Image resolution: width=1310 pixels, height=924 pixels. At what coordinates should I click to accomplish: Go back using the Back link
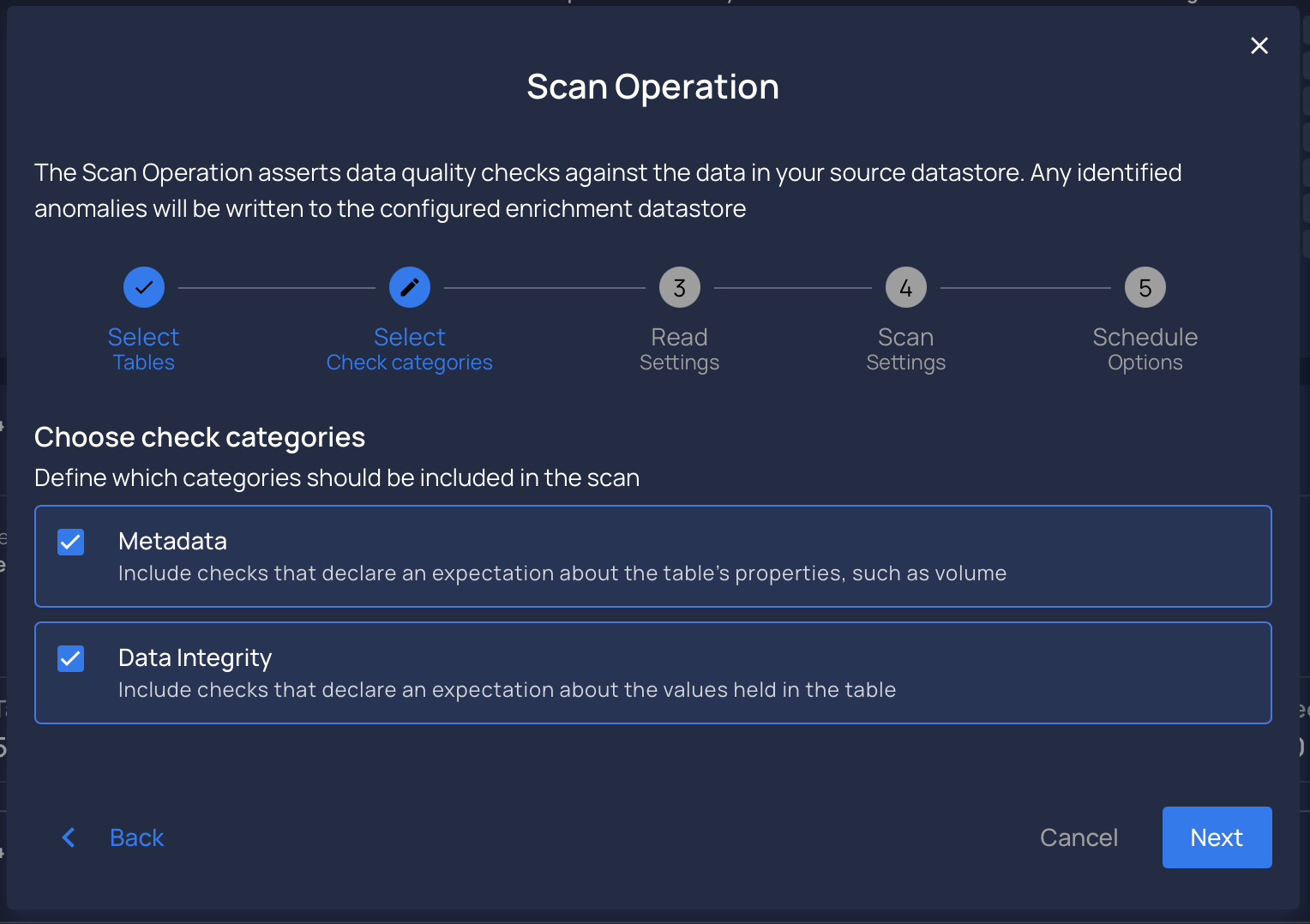136,837
